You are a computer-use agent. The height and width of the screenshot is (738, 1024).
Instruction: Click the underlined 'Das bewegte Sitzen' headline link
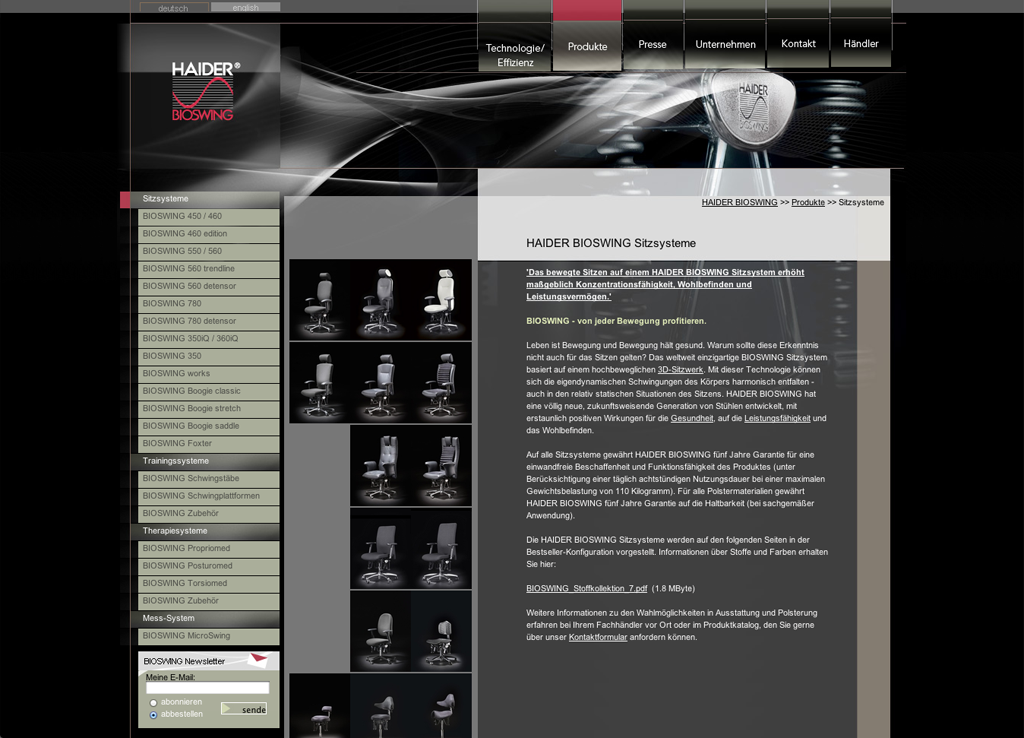[665, 284]
